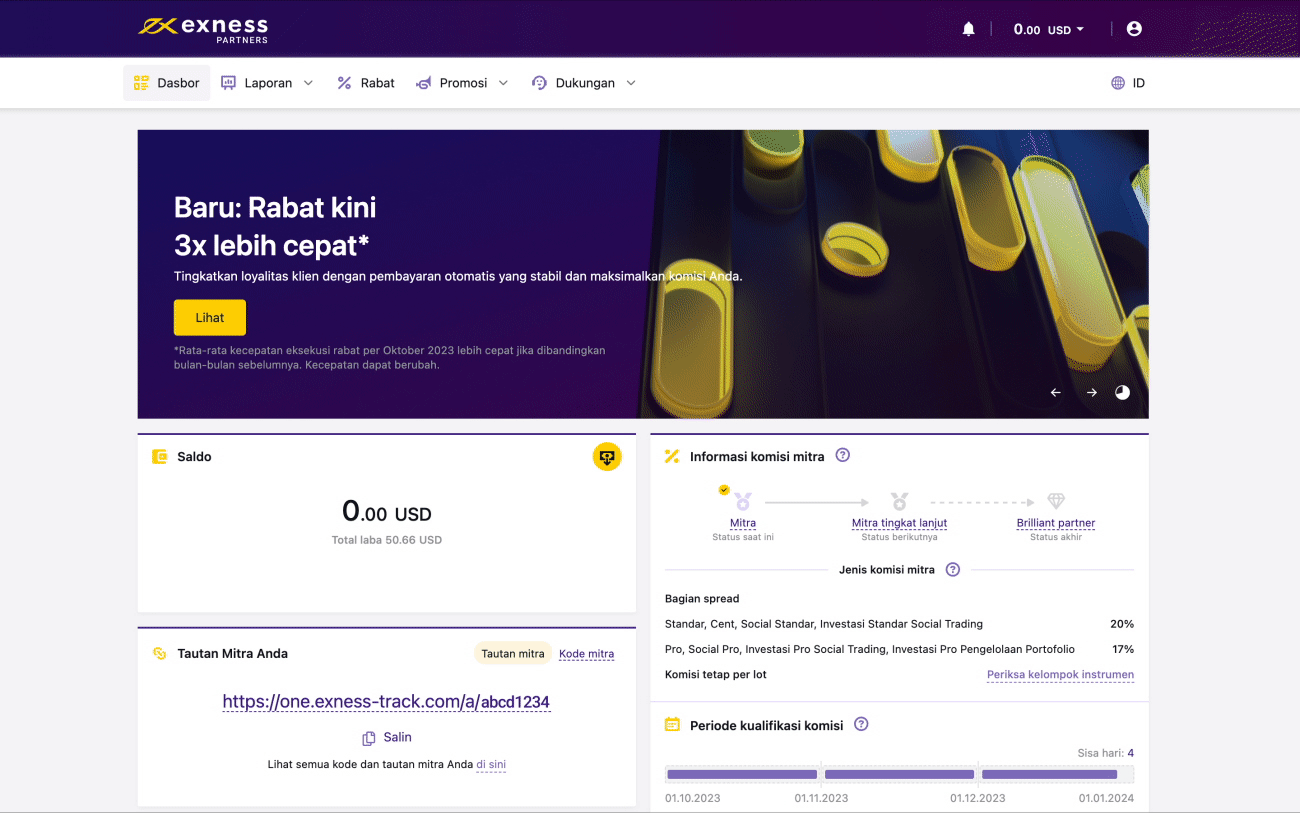Screen dimensions: 1300x813
Task: Open the Rabat menu item
Action: click(x=366, y=83)
